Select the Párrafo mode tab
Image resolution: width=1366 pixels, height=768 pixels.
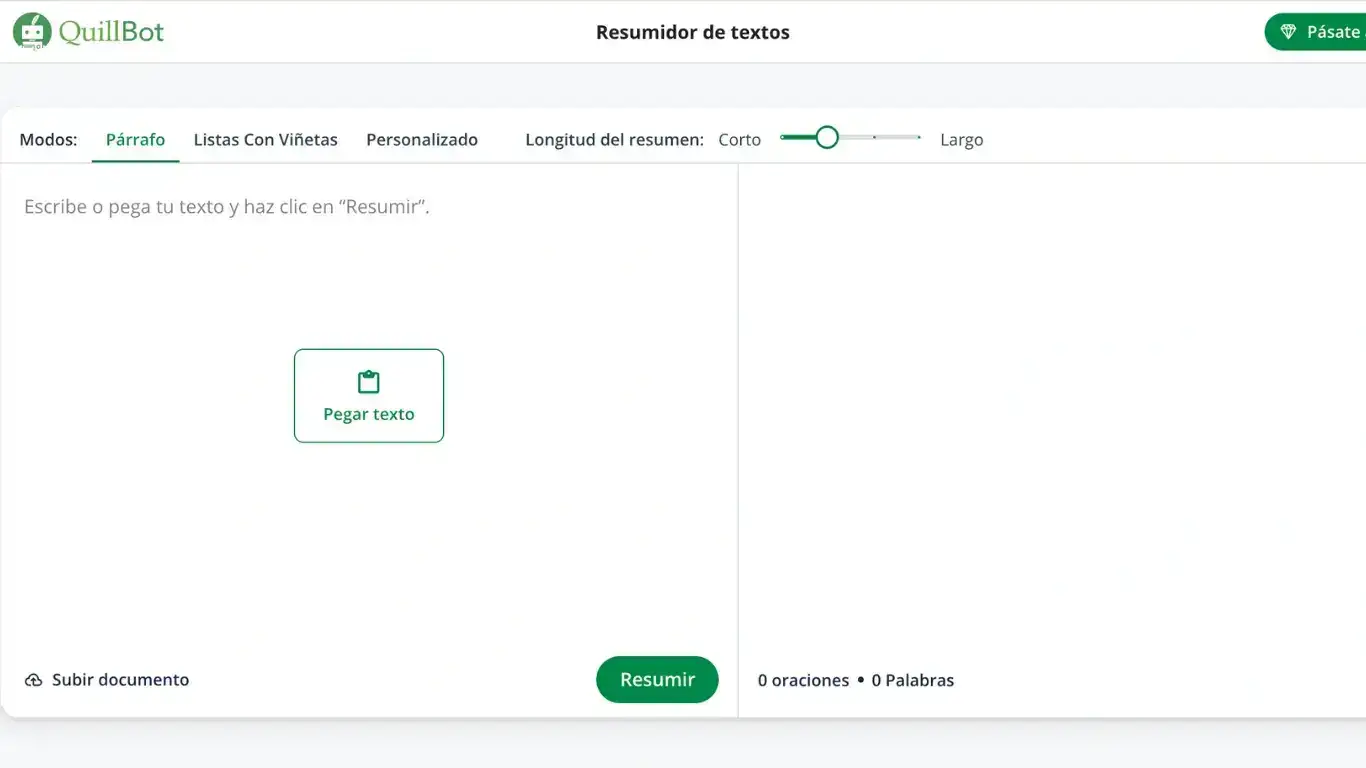click(x=135, y=139)
